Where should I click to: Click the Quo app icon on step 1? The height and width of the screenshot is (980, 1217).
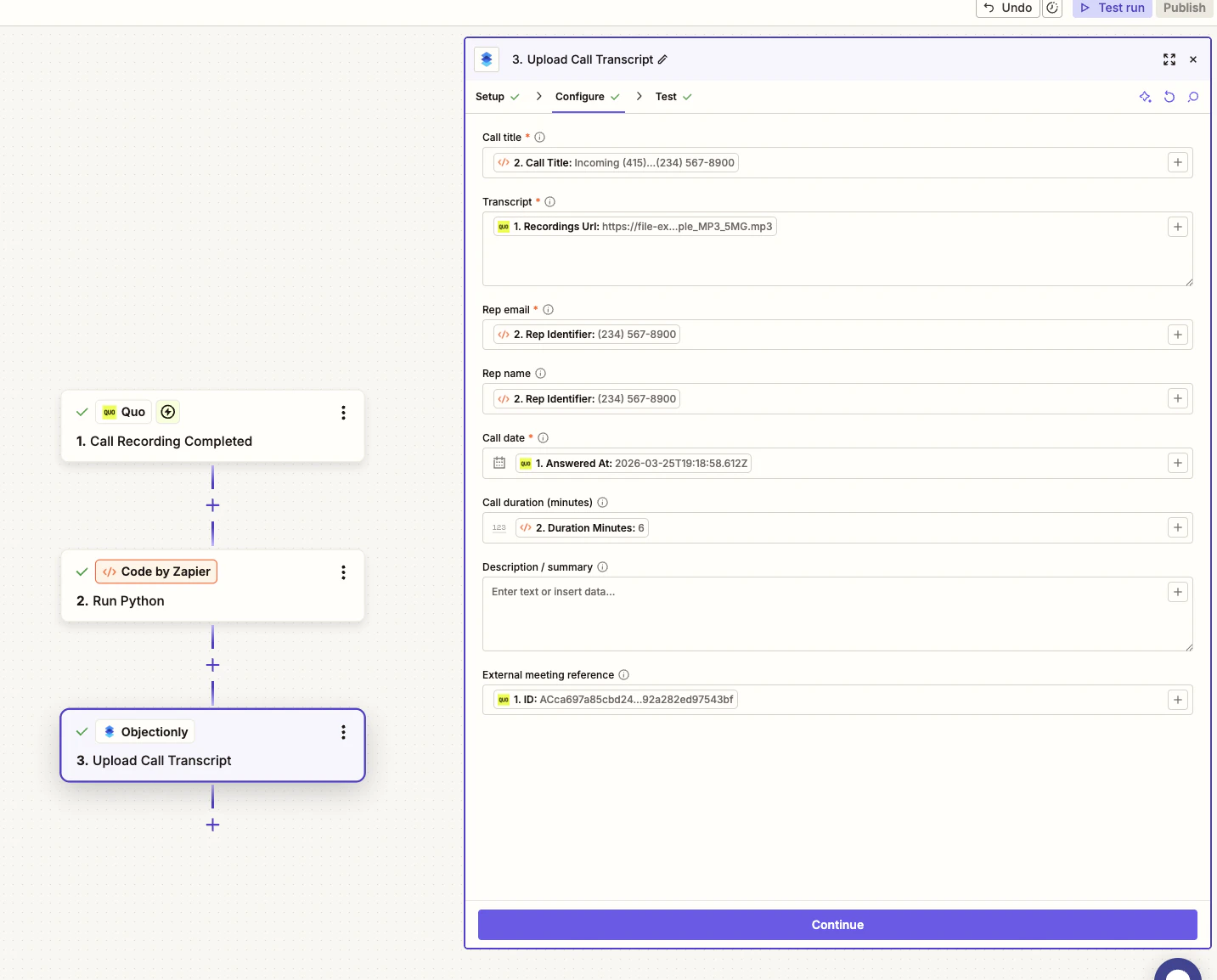[x=110, y=412]
